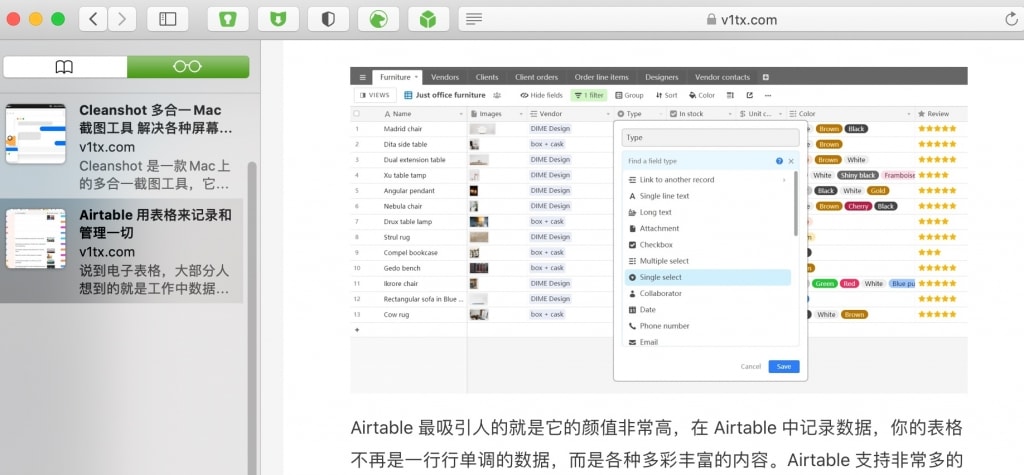
Task: Click the Type field name input
Action: [x=710, y=138]
